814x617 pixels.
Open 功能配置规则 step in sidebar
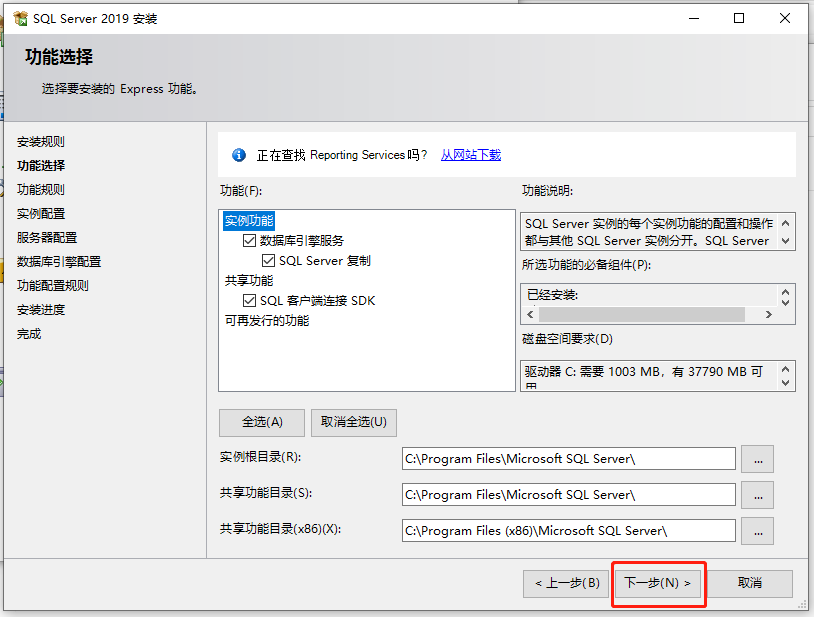click(x=52, y=285)
